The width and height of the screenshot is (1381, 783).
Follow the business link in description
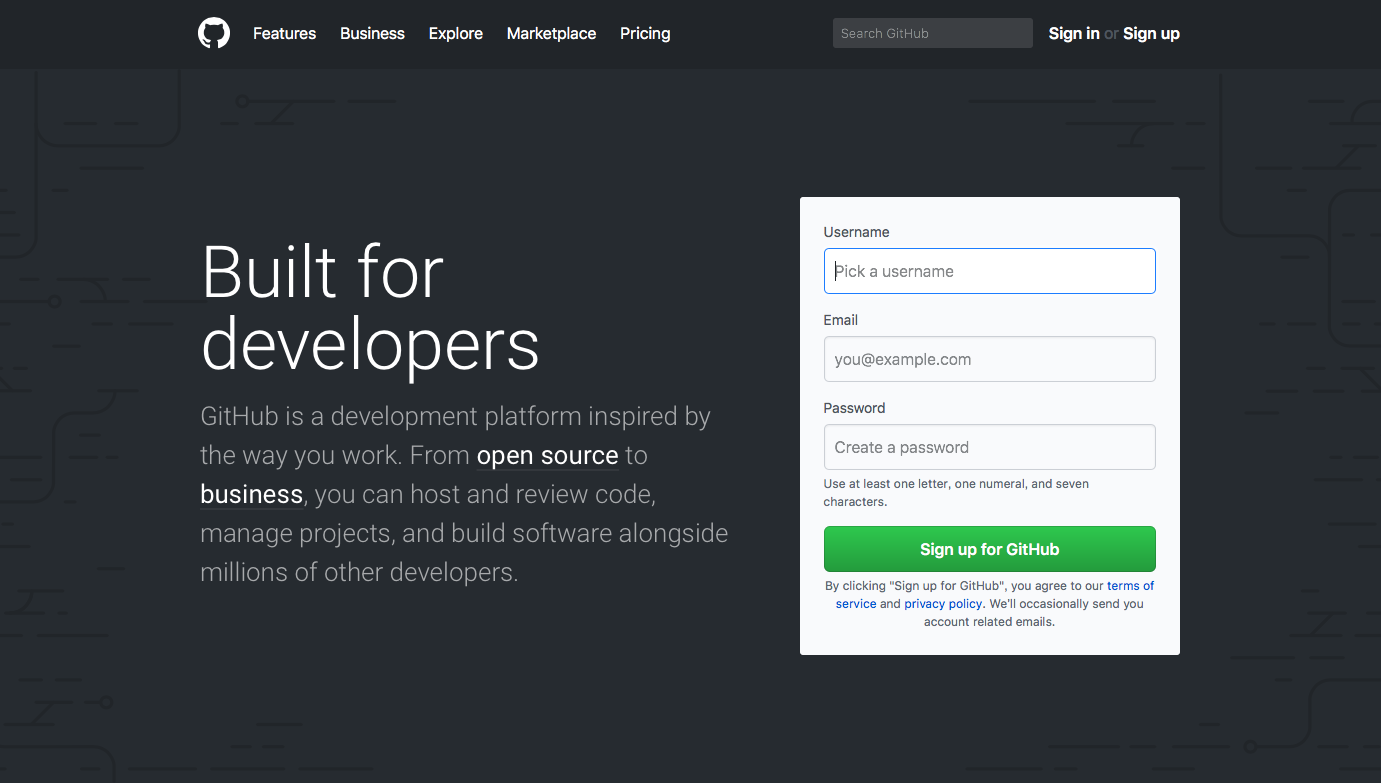(x=251, y=495)
